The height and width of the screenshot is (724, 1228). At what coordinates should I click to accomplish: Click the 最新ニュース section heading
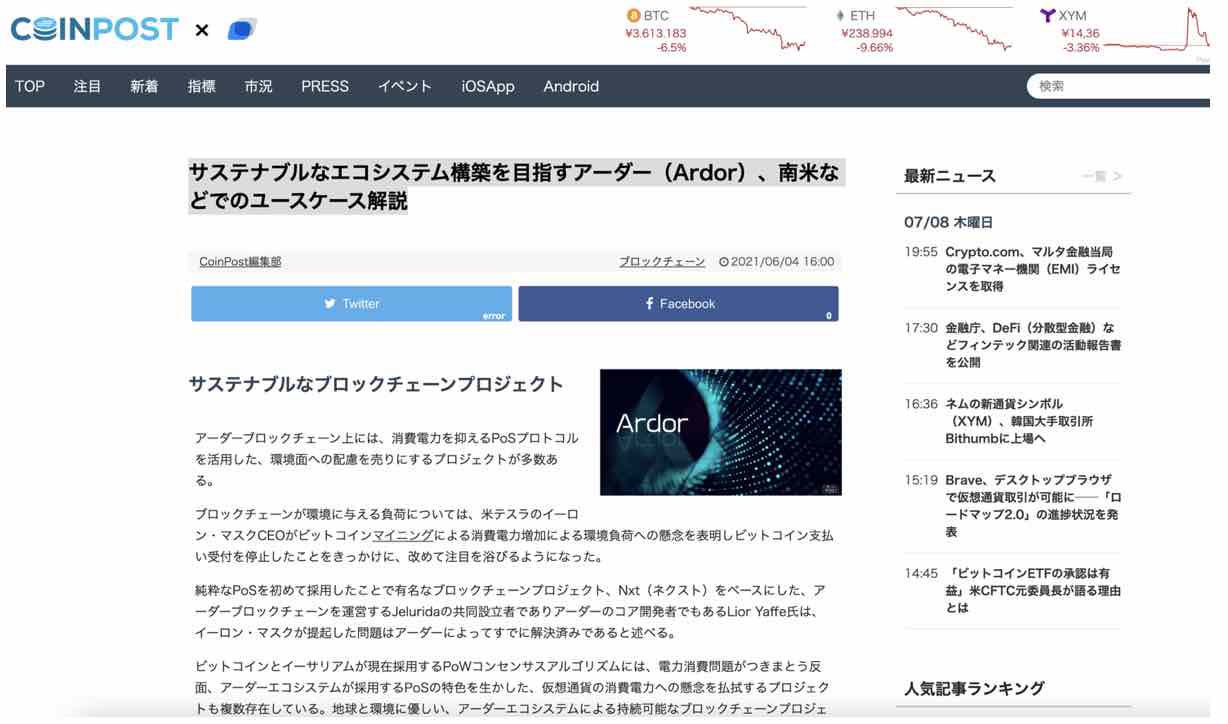tap(950, 176)
